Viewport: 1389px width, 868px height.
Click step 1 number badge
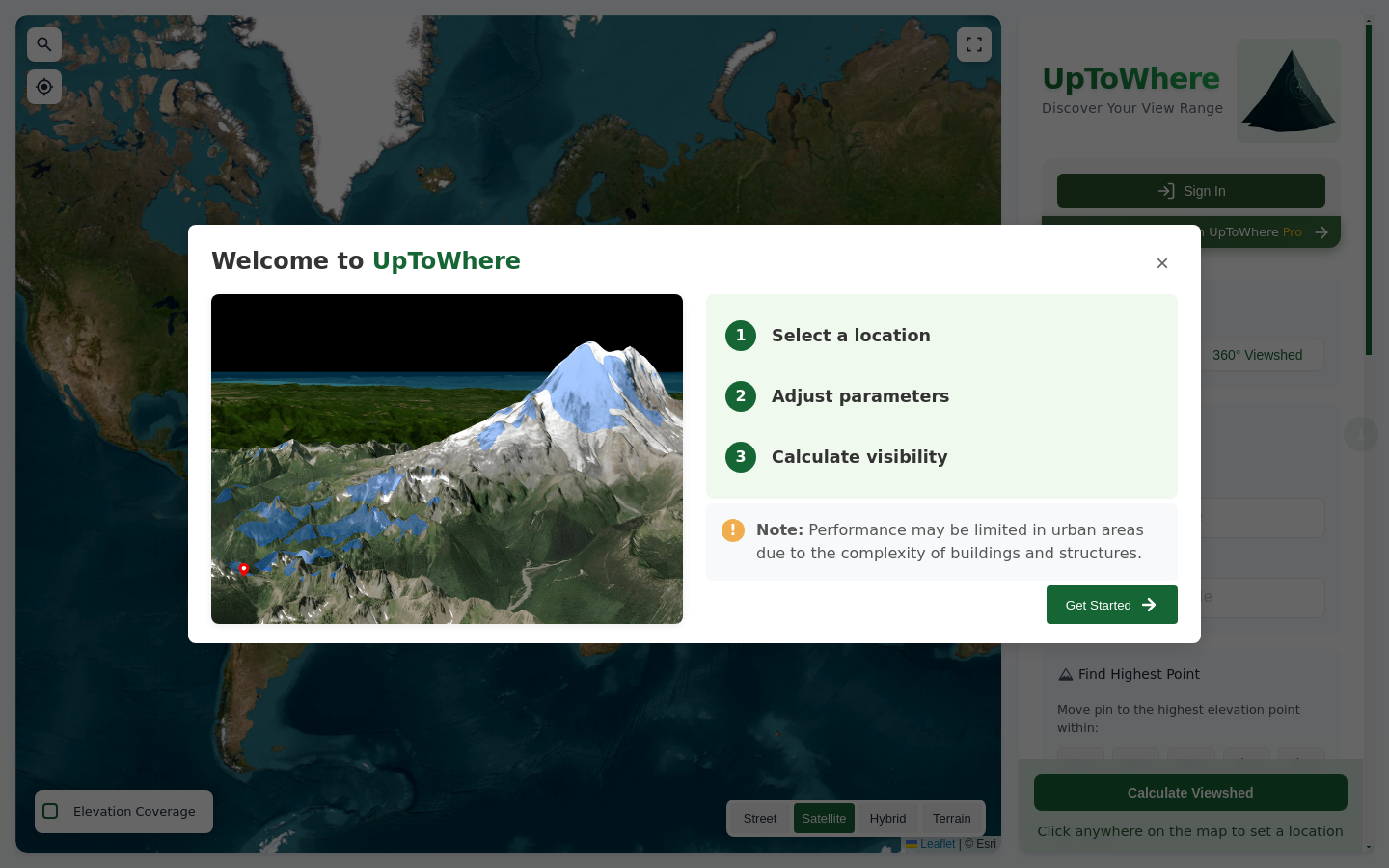(741, 336)
